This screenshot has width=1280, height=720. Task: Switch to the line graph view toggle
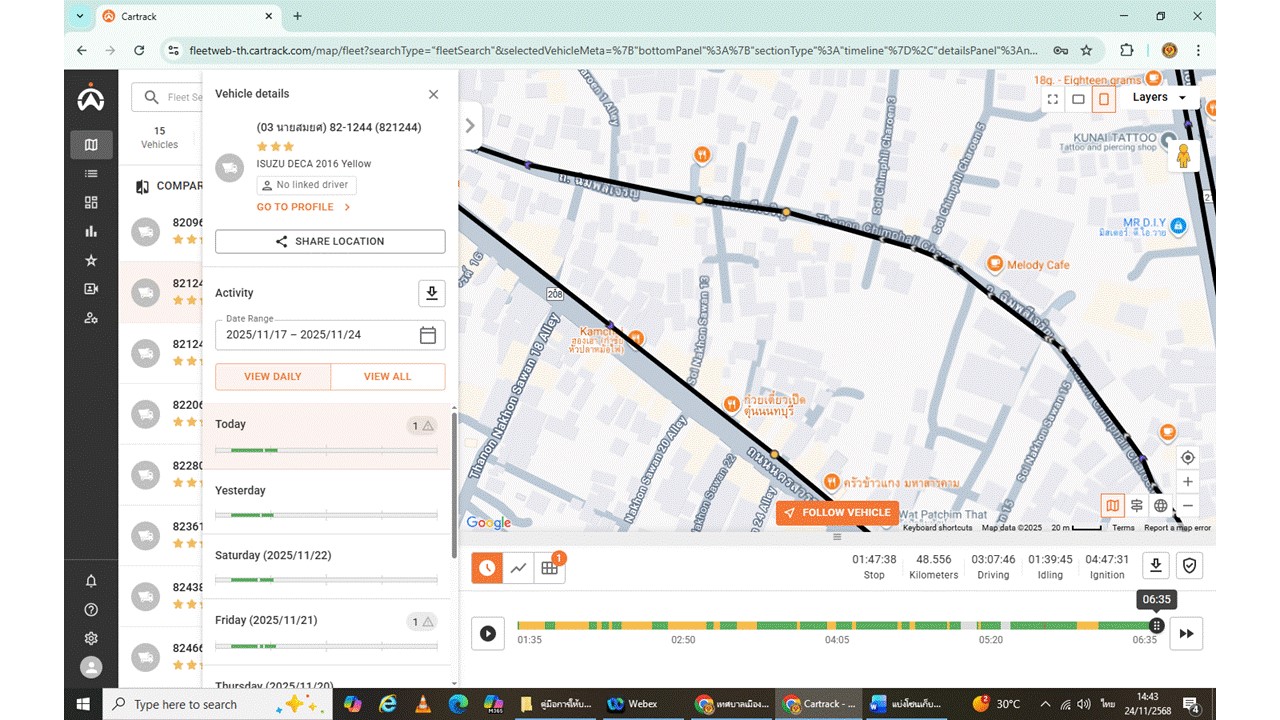tap(518, 568)
